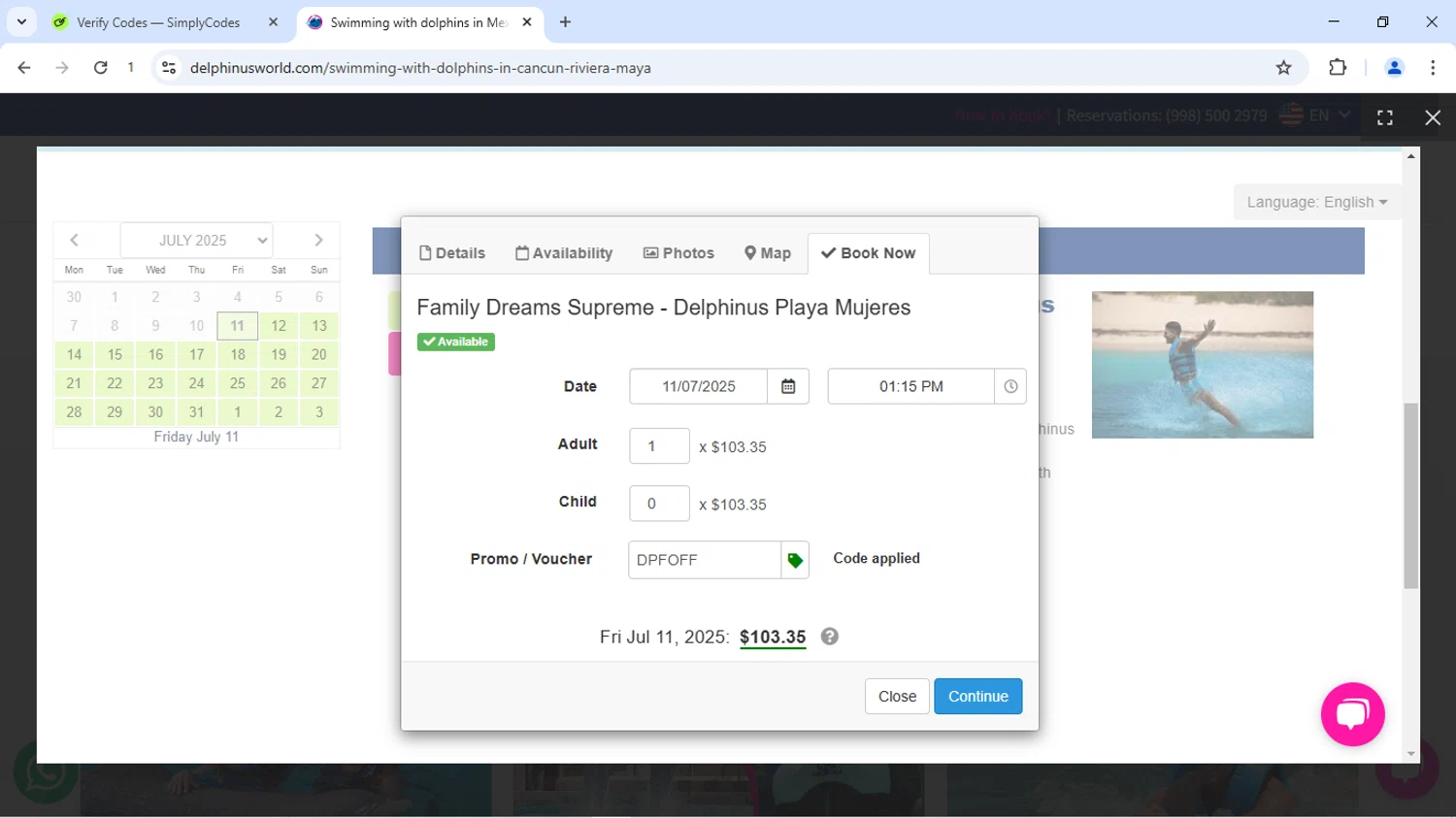This screenshot has width=1456, height=818.
Task: Click the 'Friday July 11' calendar caption
Action: 196,437
